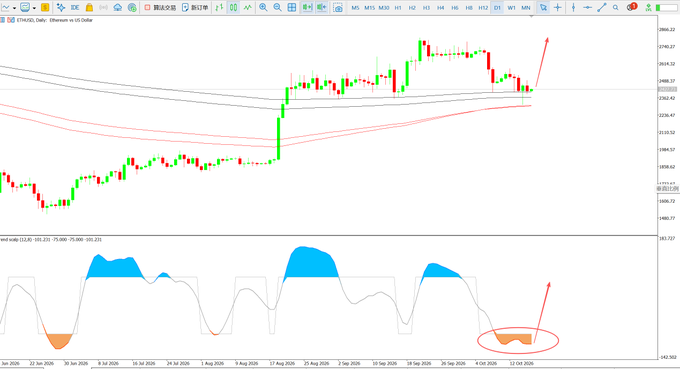Switch to candlestick chart display
This screenshot has height=369, width=680.
(233, 7)
